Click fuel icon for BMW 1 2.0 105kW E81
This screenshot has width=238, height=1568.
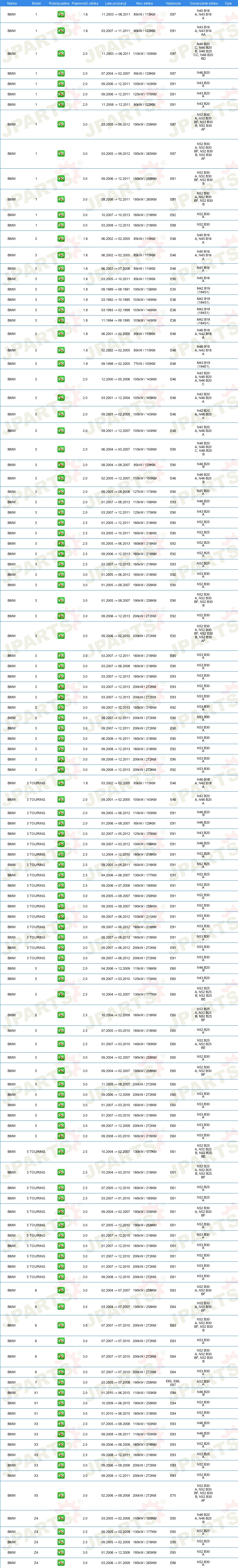click(61, 84)
